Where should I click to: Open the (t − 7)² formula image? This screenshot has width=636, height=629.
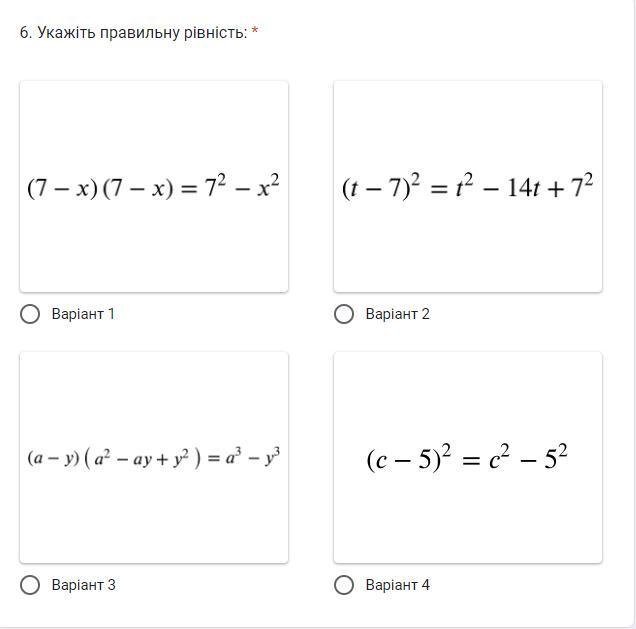click(x=468, y=187)
